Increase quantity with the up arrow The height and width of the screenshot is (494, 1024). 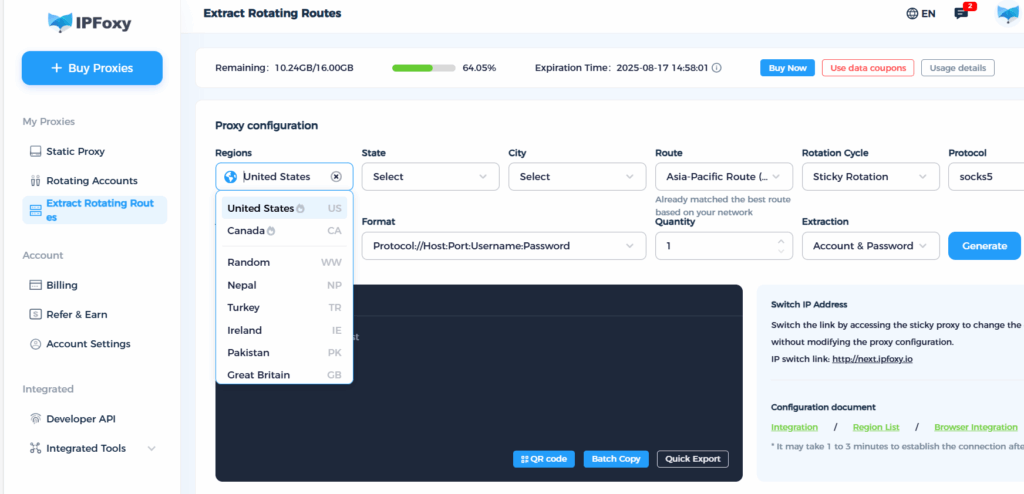[x=780, y=240]
